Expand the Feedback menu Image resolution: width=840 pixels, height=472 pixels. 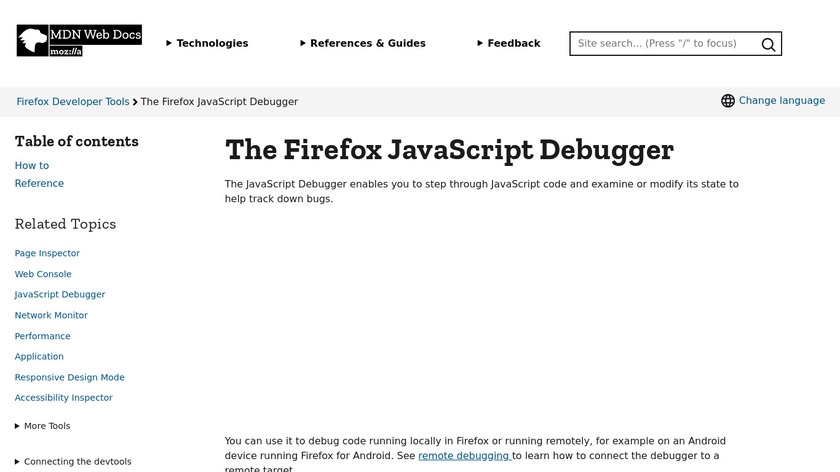[508, 43]
